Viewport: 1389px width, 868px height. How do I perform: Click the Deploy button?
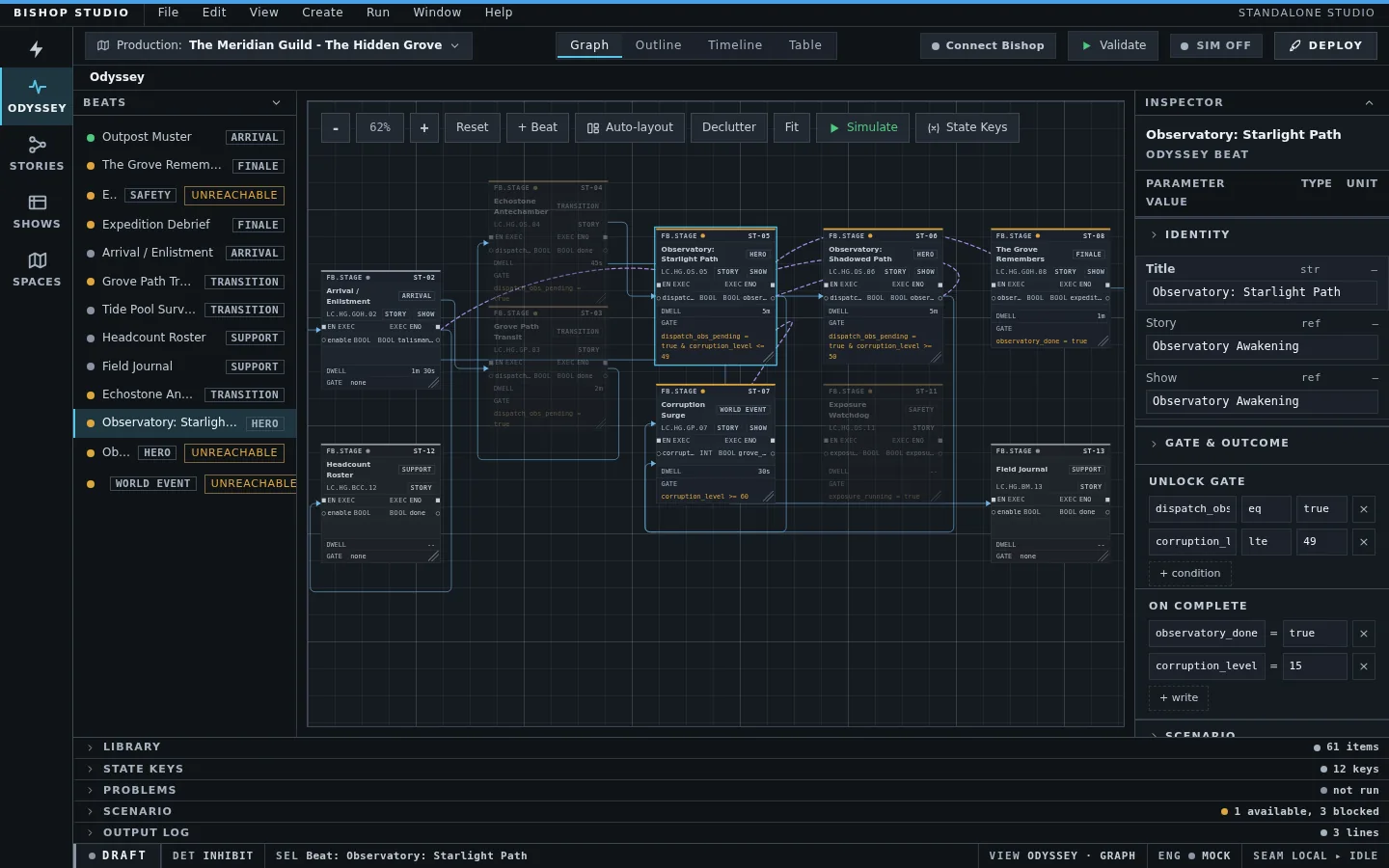pos(1326,45)
